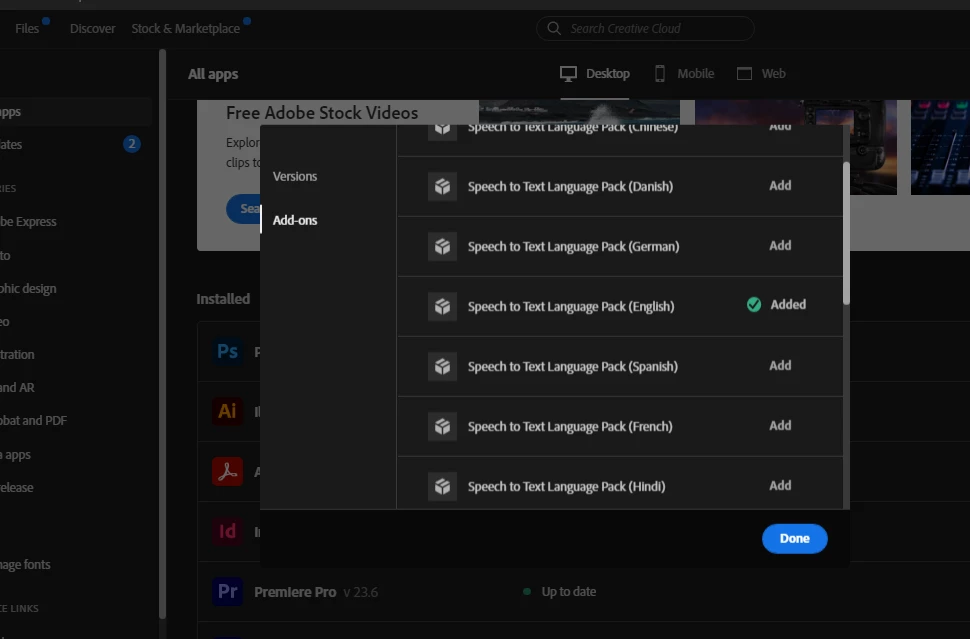Click the updates count badge 2
Image resolution: width=970 pixels, height=639 pixels.
coord(132,144)
